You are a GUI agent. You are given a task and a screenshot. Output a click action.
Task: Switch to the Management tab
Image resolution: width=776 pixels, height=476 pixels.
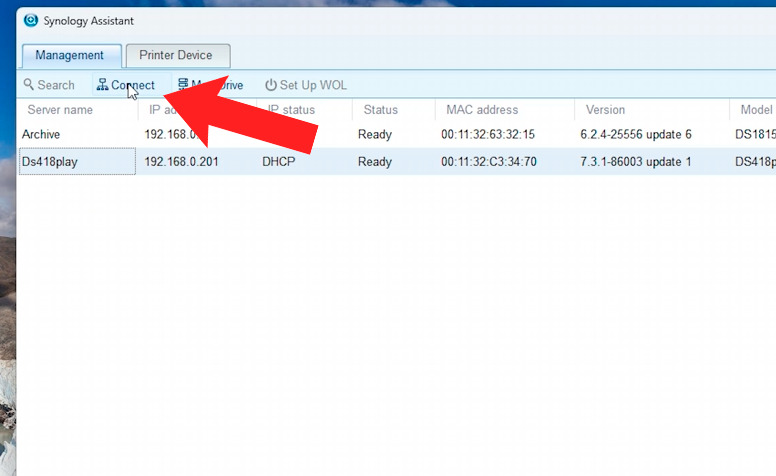pyautogui.click(x=72, y=55)
